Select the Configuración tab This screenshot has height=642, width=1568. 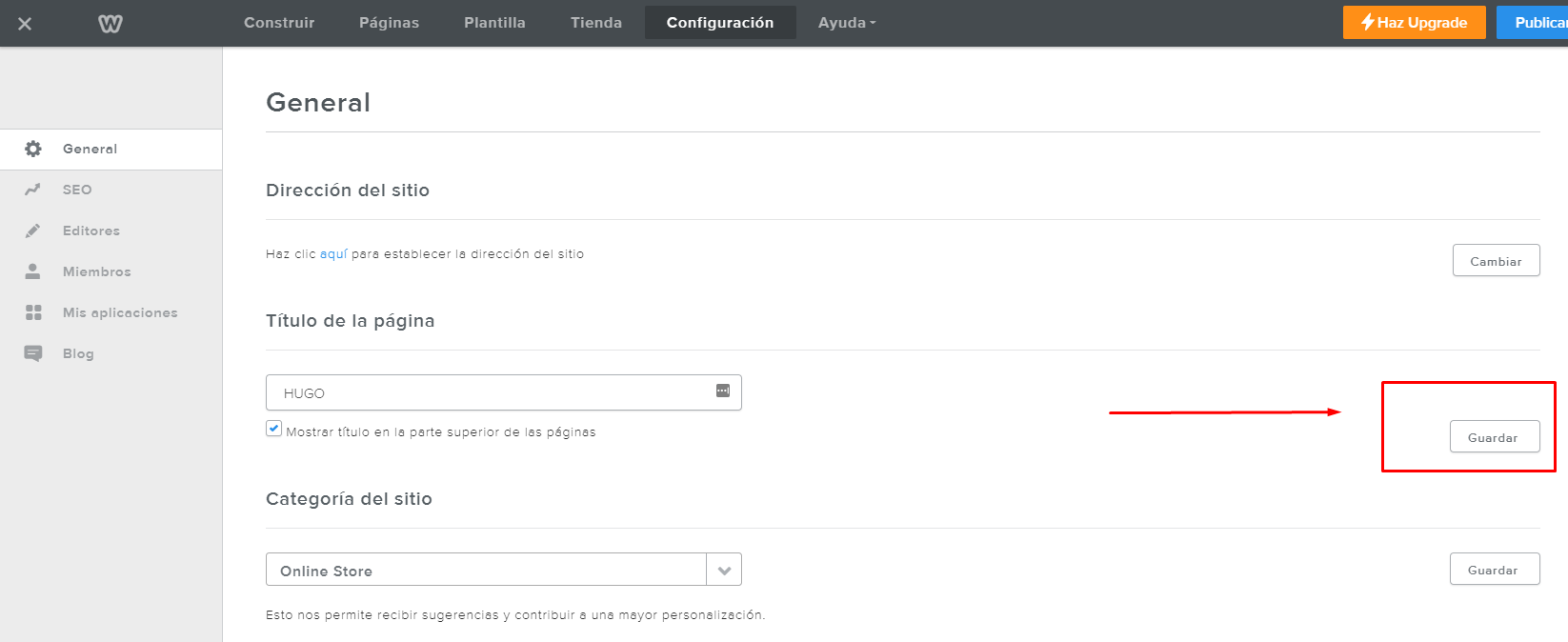[x=720, y=23]
